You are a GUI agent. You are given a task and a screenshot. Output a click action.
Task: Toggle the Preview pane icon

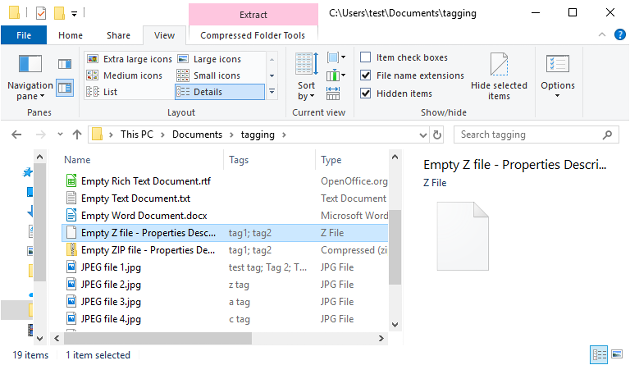point(65,64)
